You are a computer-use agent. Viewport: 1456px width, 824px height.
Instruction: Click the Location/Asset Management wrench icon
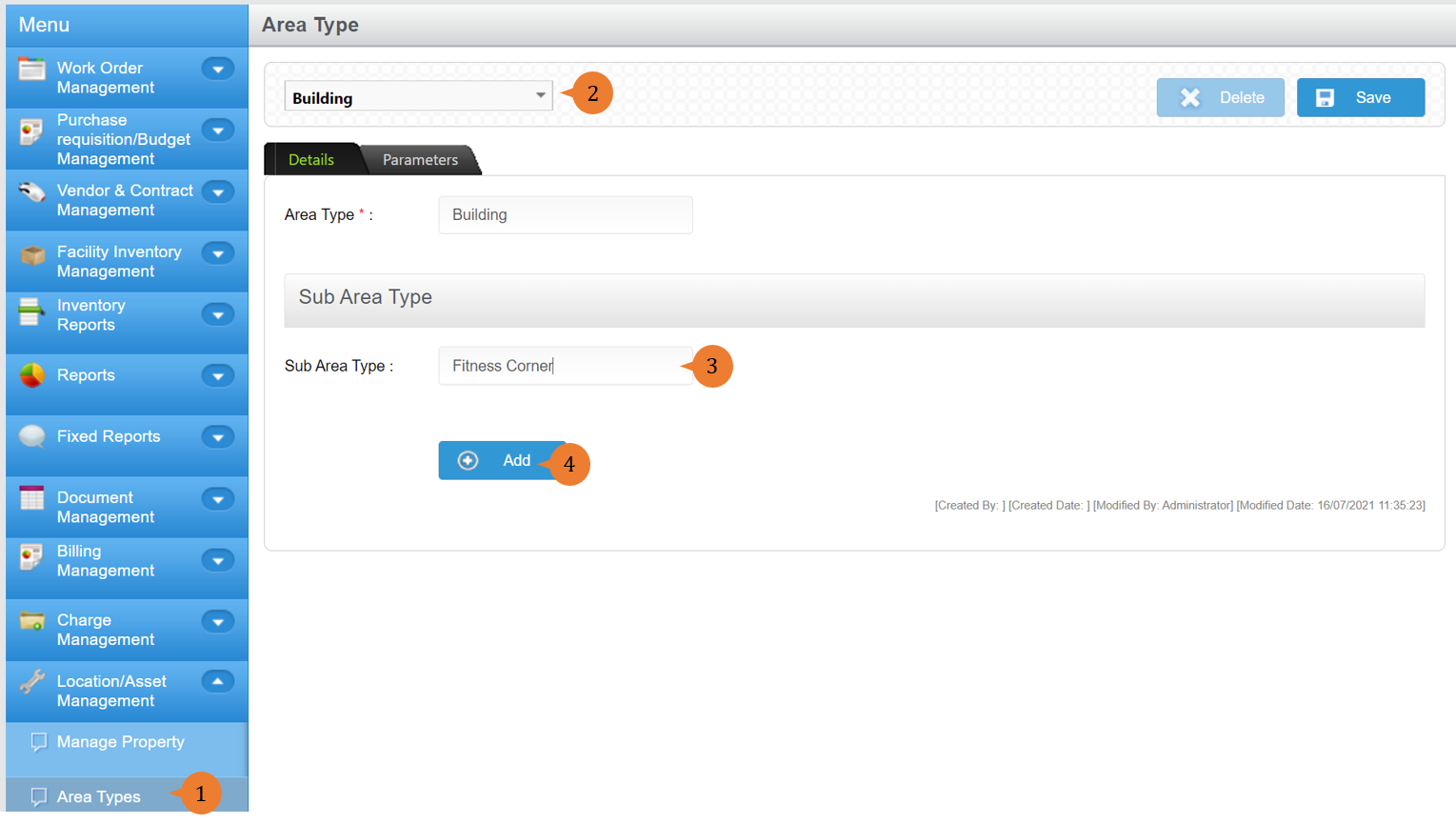[x=31, y=682]
